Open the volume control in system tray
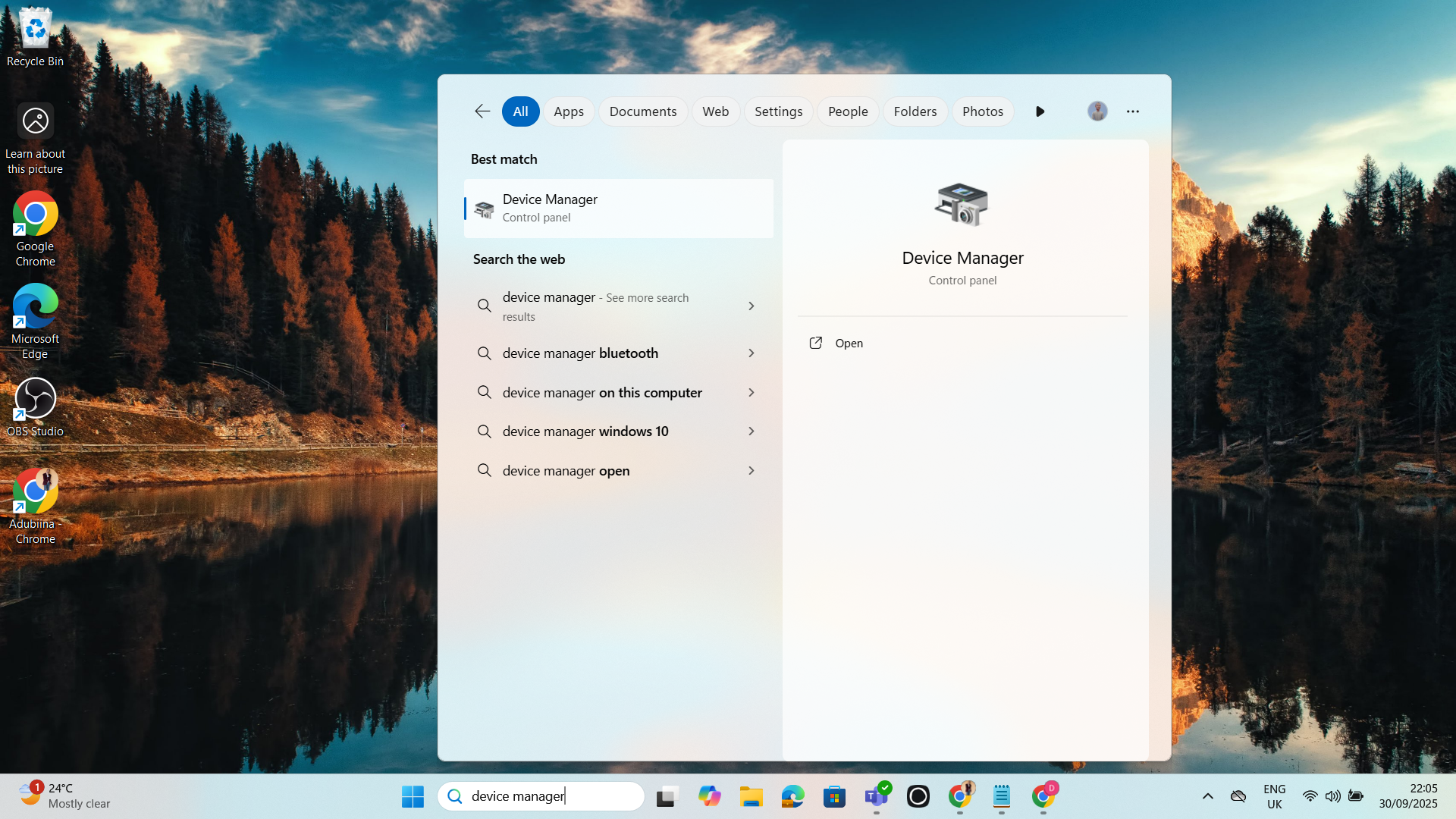 [1332, 796]
